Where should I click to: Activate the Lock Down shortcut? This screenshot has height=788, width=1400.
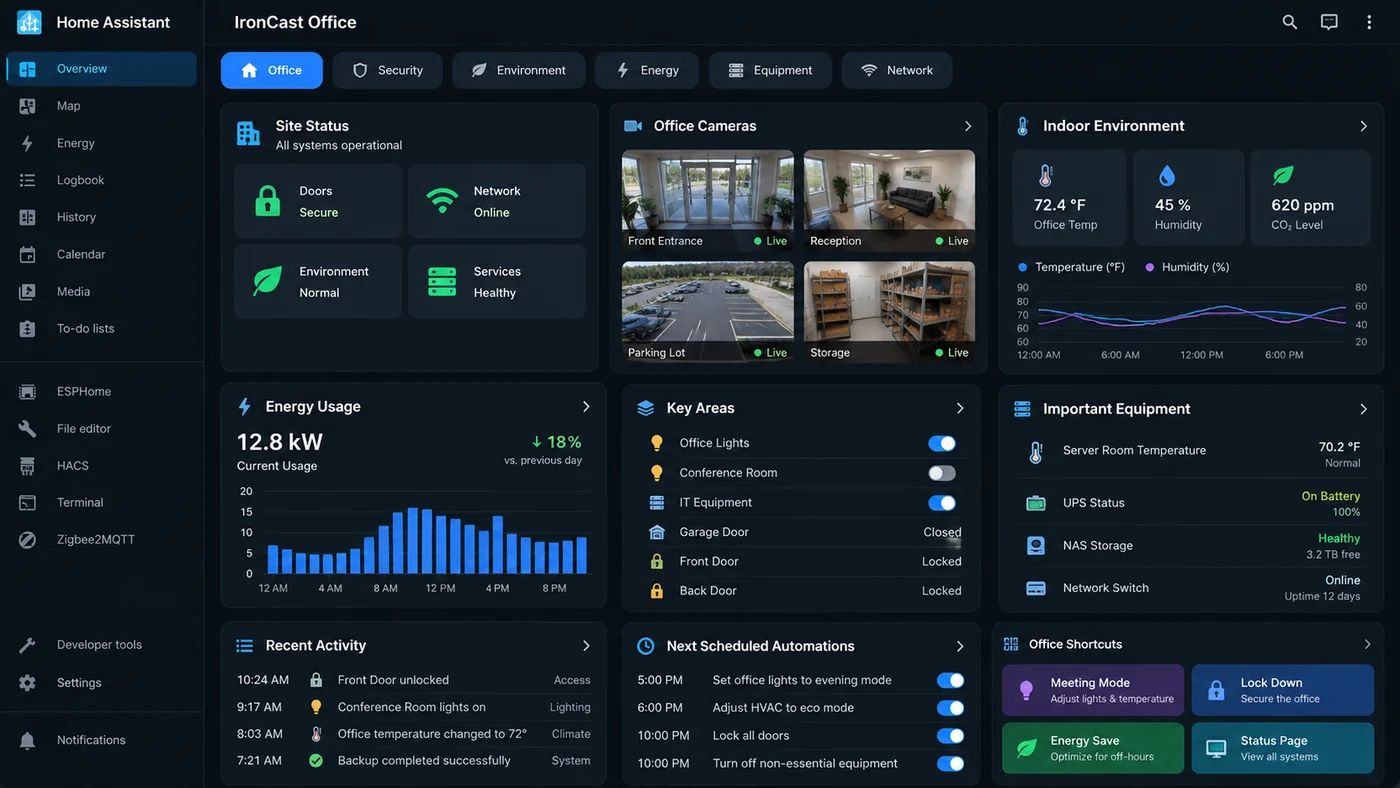tap(1283, 690)
